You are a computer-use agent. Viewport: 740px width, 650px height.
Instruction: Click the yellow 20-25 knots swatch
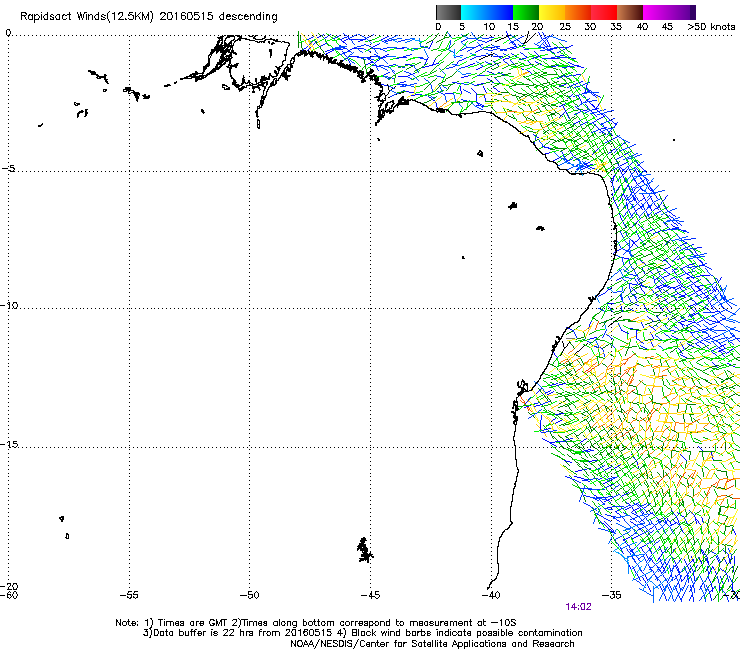tap(552, 12)
